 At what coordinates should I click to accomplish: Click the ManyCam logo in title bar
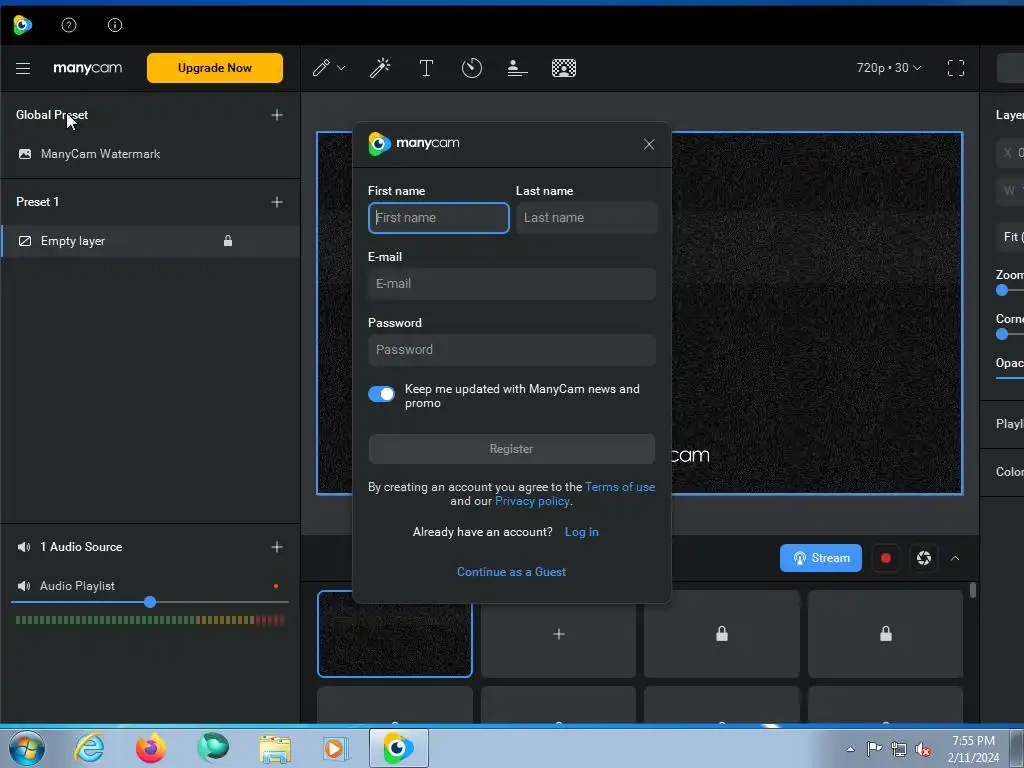point(23,25)
